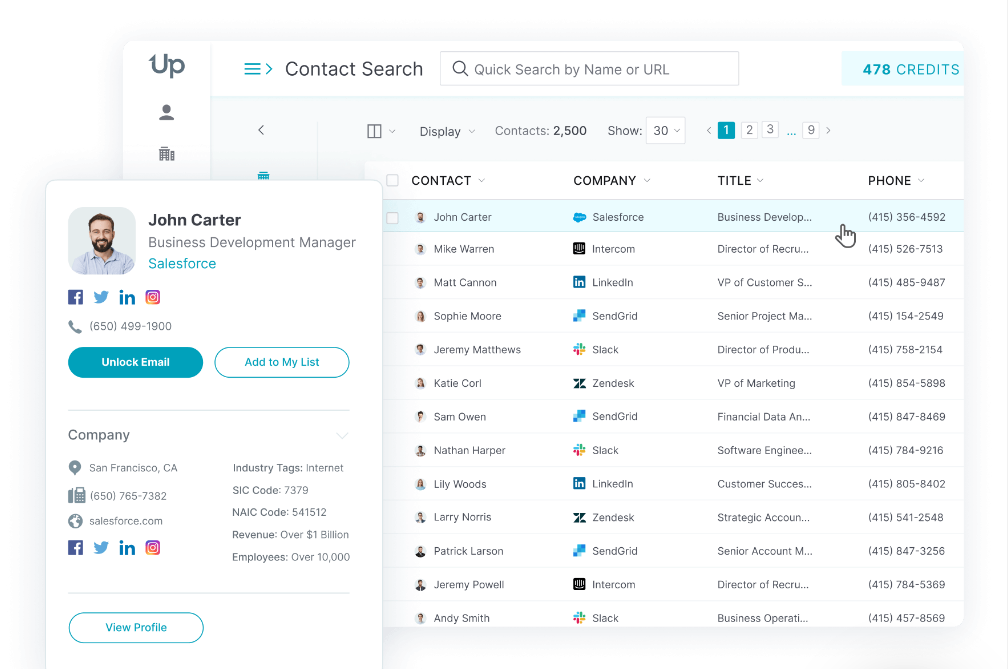Go to page 1
This screenshot has width=1008, height=669.
click(726, 130)
